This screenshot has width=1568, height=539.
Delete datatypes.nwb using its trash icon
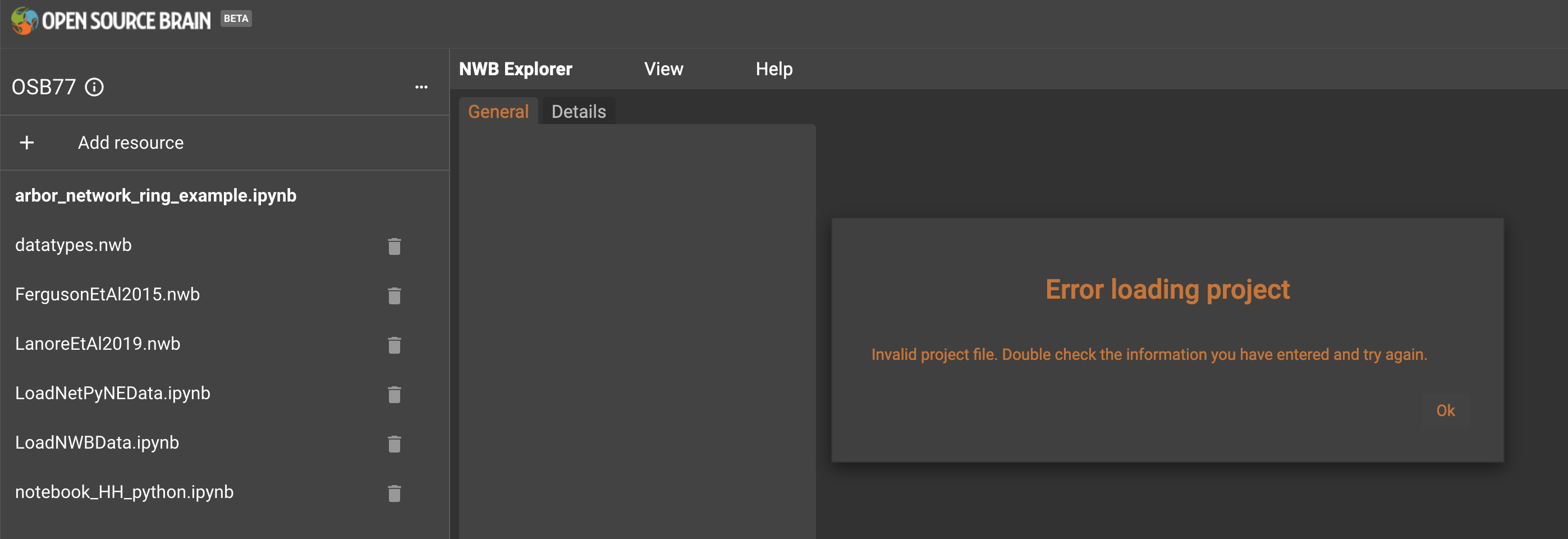[394, 246]
